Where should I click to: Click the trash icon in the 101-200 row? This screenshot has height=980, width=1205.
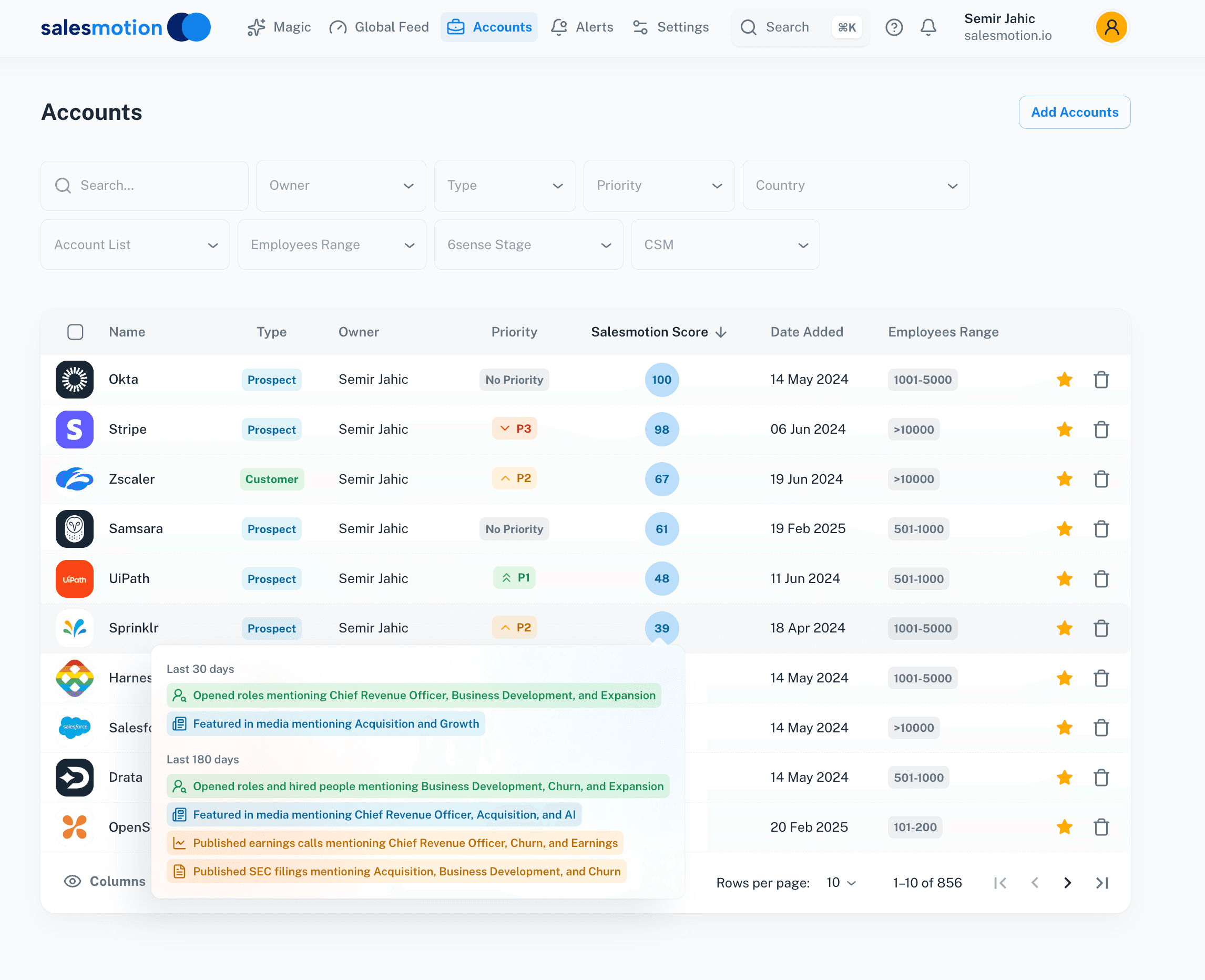click(x=1100, y=826)
